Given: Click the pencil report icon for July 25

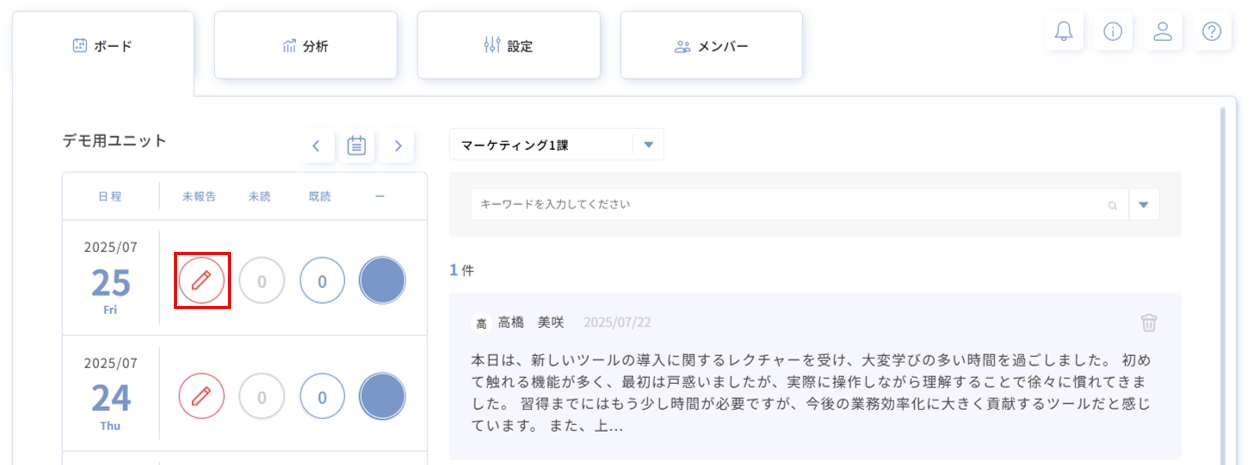Looking at the screenshot, I should [202, 280].
